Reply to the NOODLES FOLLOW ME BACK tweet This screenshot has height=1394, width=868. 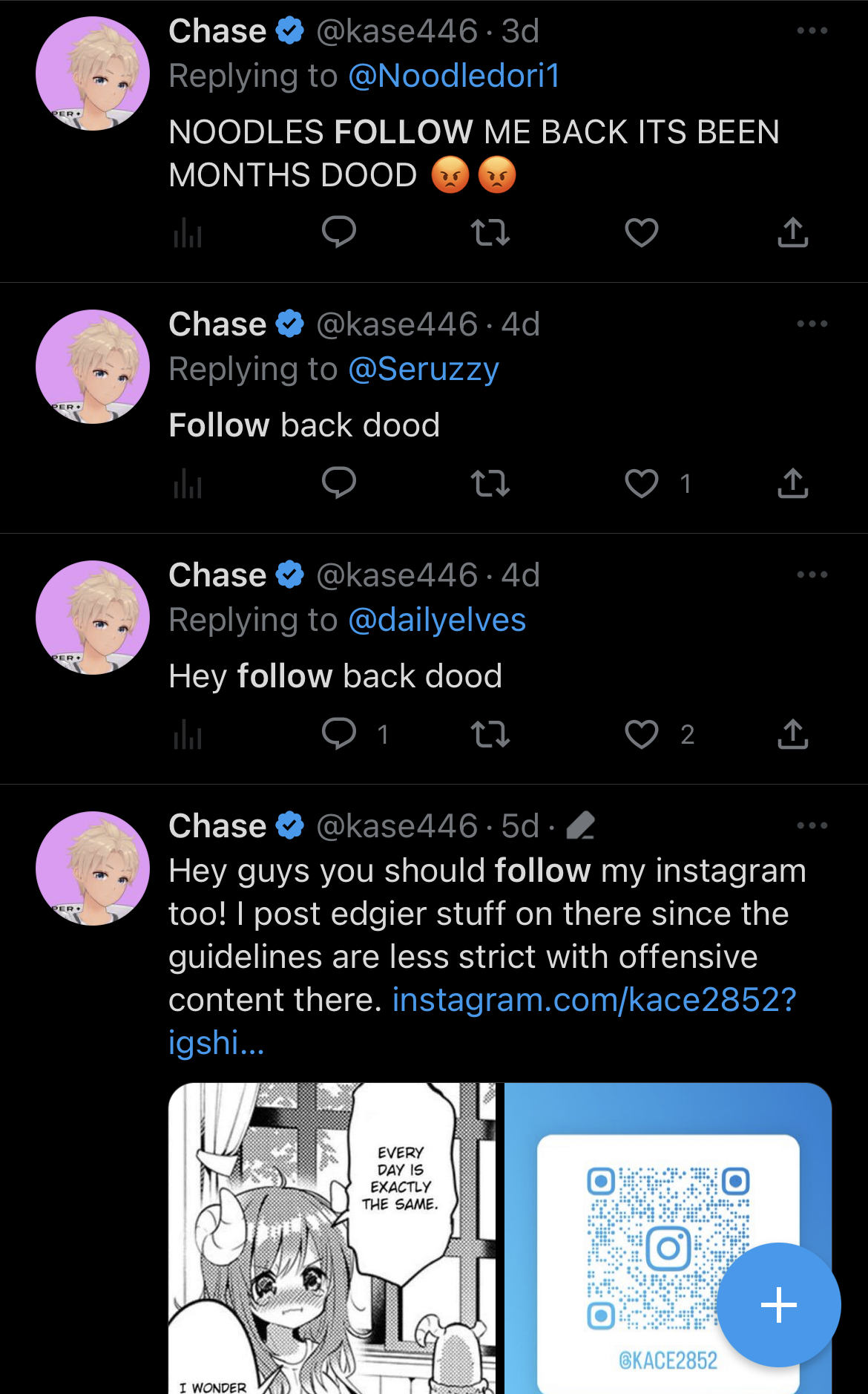339,232
